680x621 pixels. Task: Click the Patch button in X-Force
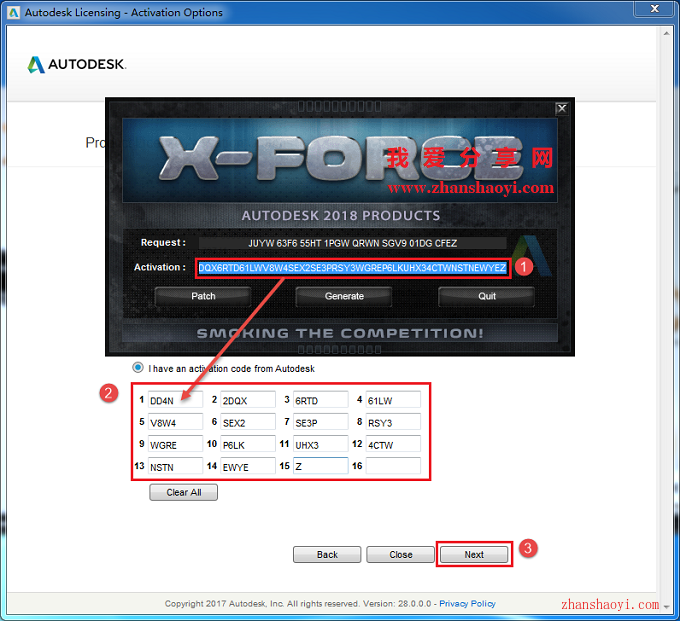click(203, 297)
